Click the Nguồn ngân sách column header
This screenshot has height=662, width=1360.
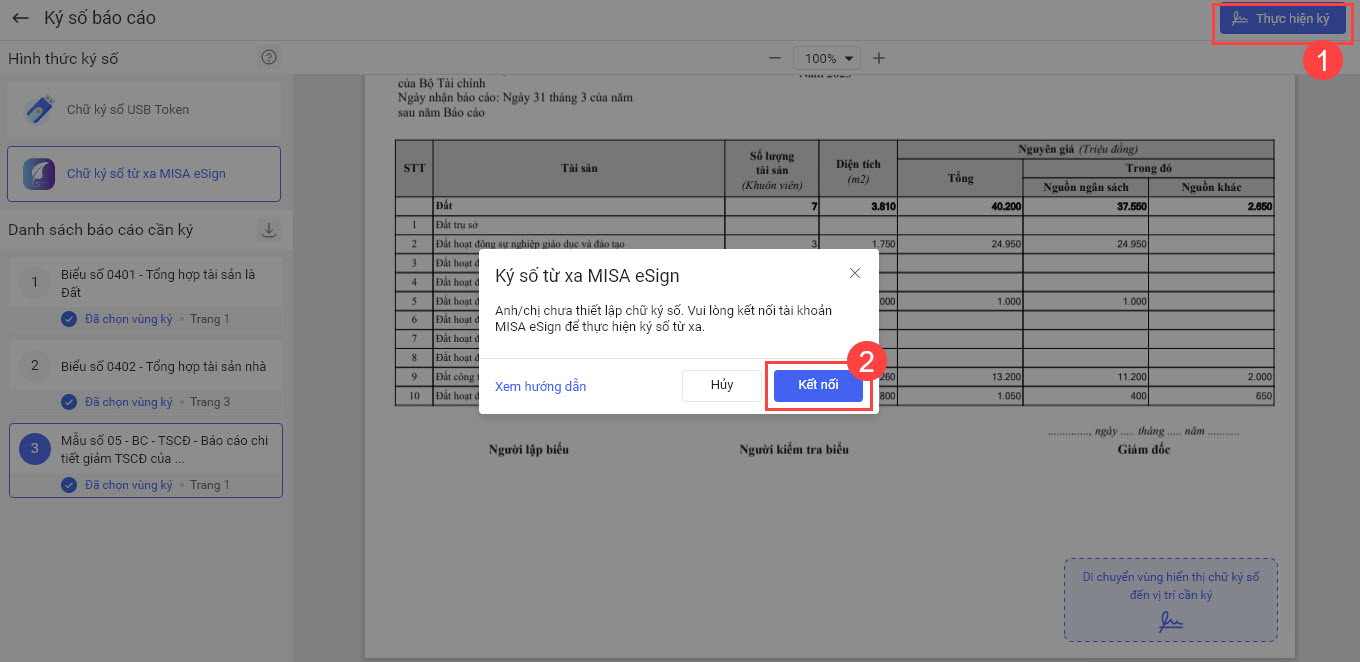1085,187
